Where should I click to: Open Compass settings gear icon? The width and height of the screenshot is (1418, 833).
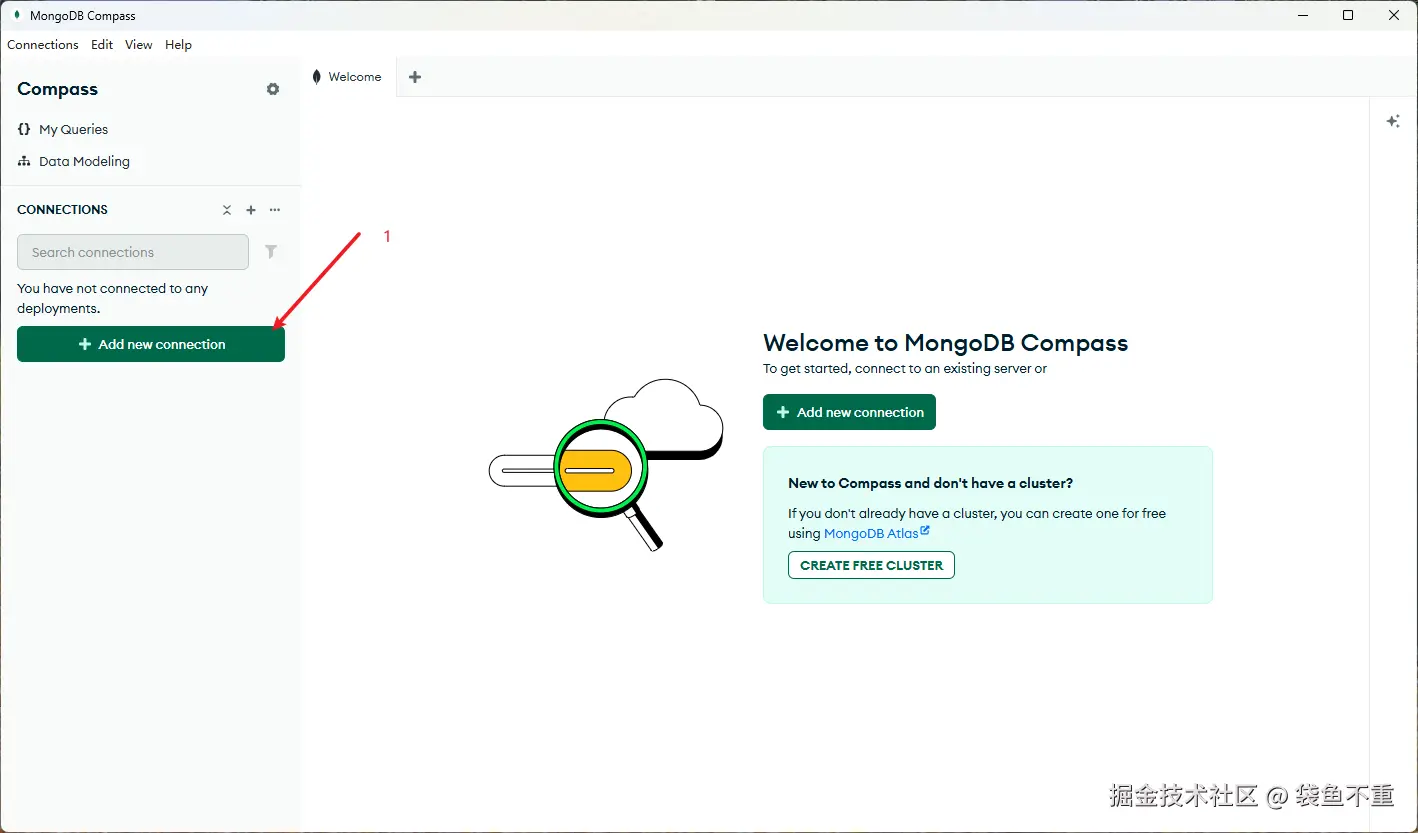click(x=273, y=89)
